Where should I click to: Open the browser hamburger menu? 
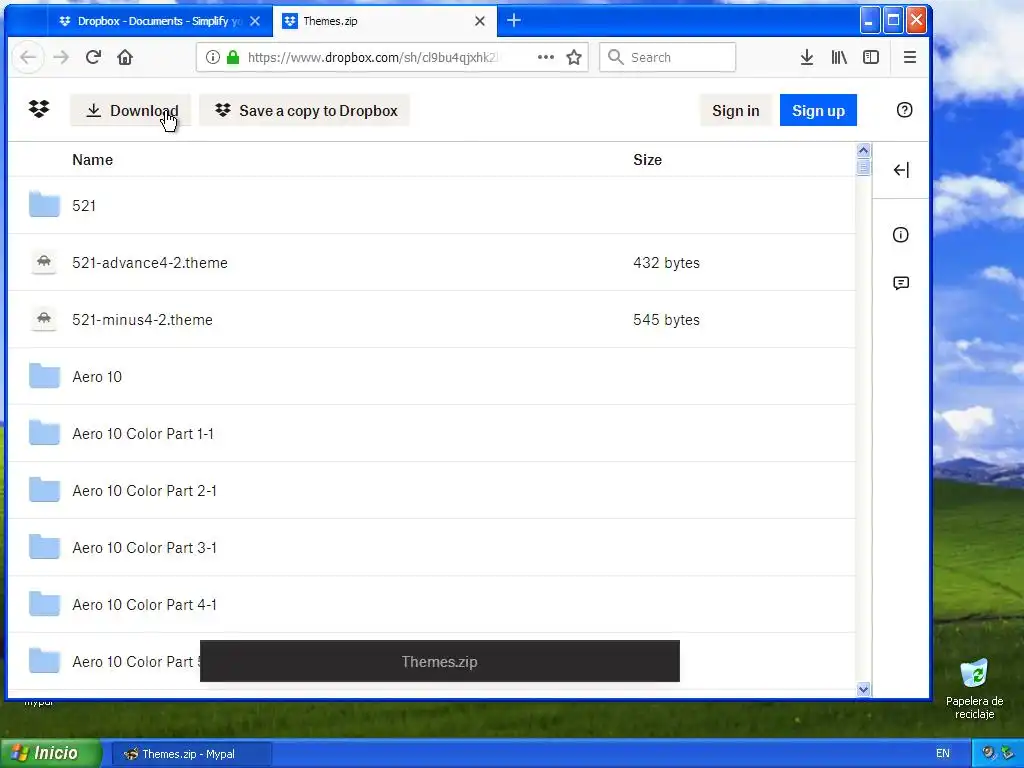point(909,57)
